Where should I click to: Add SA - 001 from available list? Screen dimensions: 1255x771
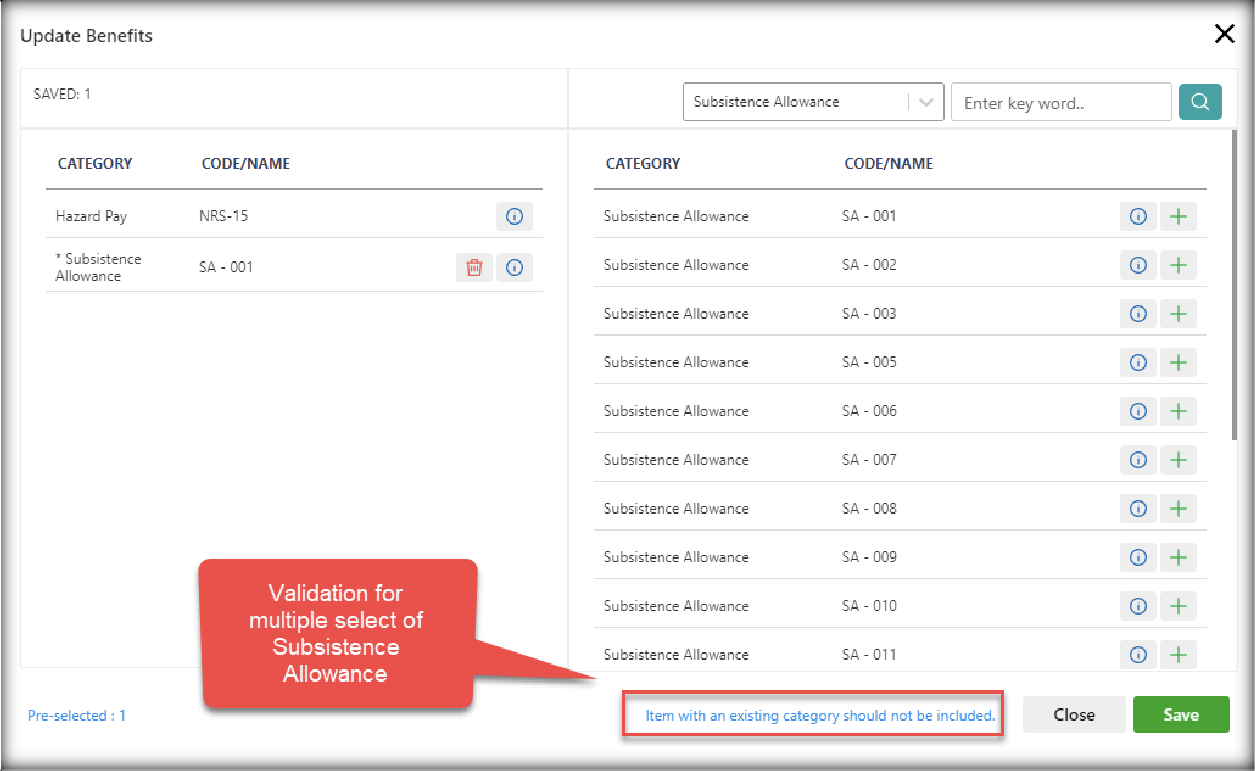[x=1178, y=216]
